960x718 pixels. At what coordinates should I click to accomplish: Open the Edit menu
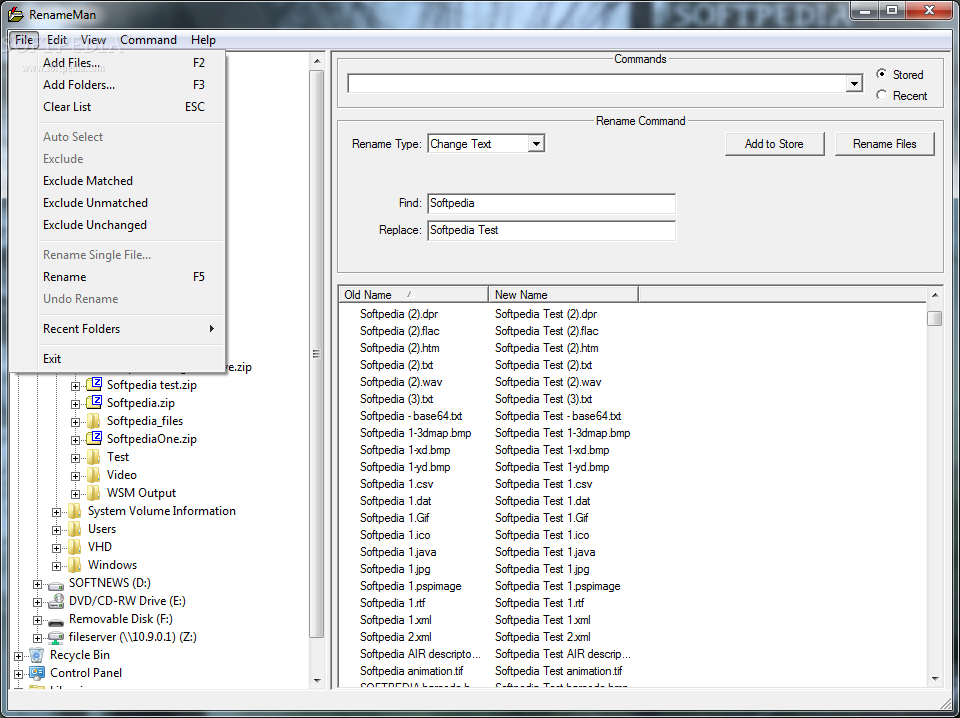[57, 40]
